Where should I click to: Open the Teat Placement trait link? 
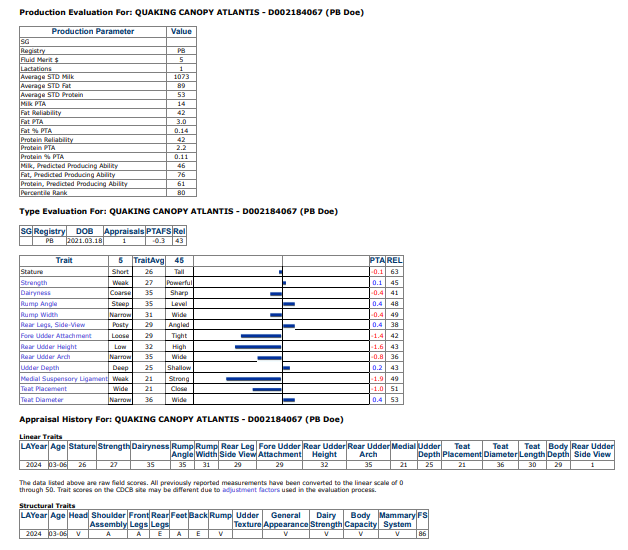[44, 389]
